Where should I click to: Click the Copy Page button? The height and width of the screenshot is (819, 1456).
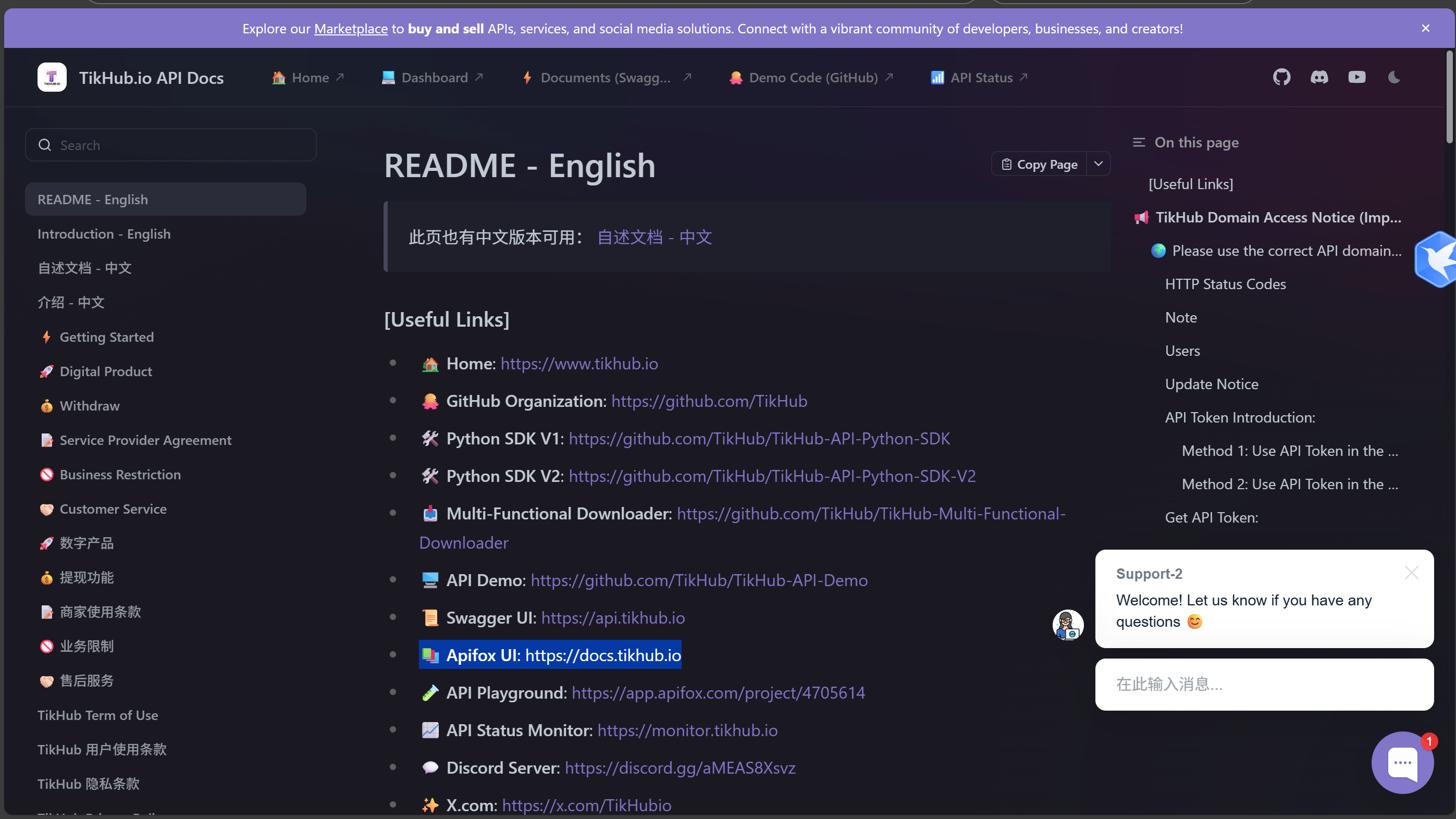pyautogui.click(x=1040, y=164)
